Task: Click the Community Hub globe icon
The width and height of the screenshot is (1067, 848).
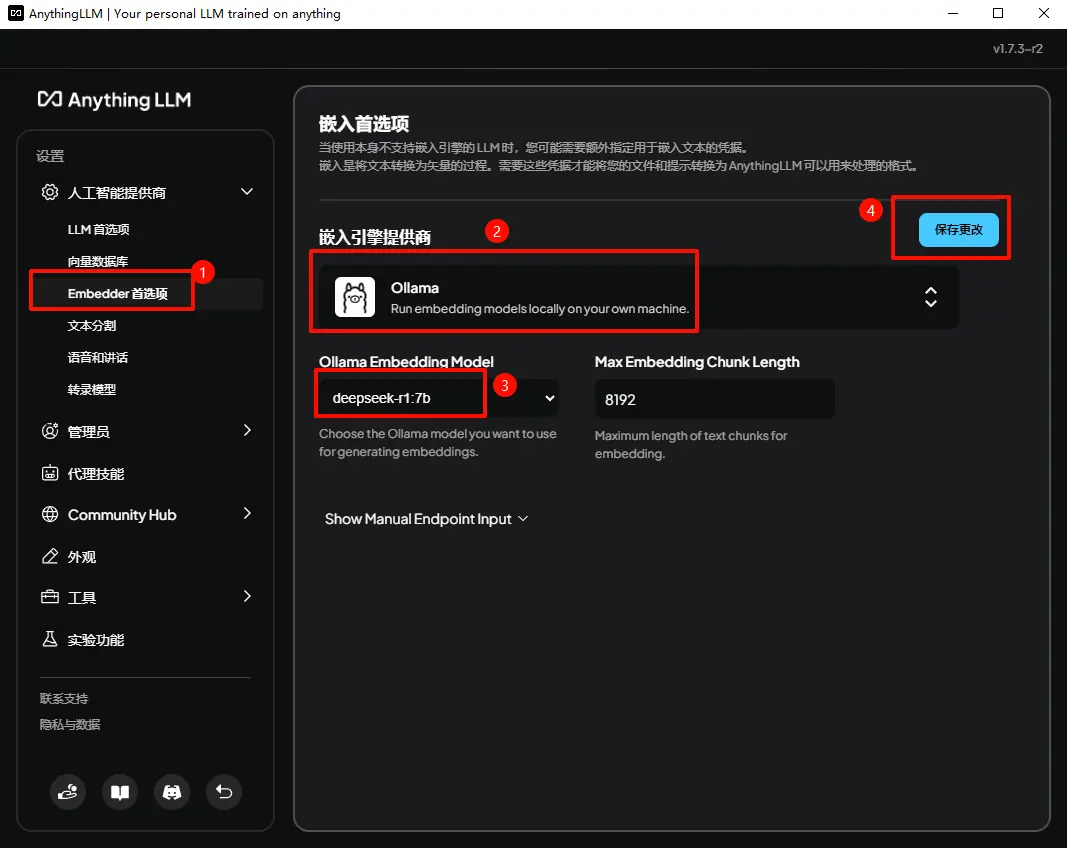Action: pos(50,515)
